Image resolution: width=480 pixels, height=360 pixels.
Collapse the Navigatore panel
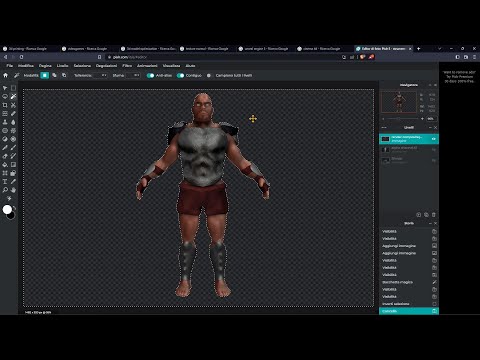(430, 85)
